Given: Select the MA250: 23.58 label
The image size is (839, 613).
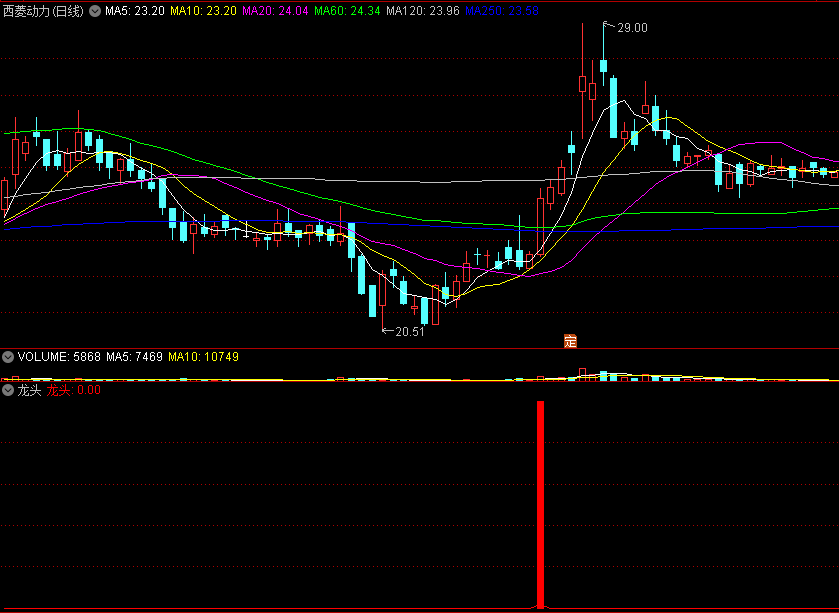Looking at the screenshot, I should [502, 11].
